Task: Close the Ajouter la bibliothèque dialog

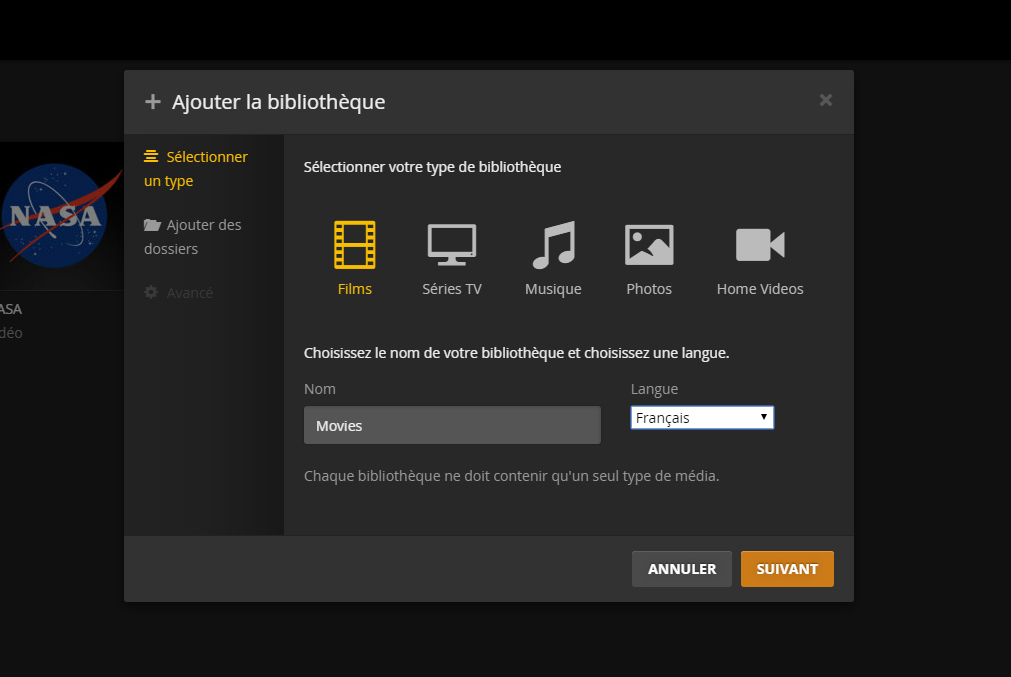Action: 825,100
